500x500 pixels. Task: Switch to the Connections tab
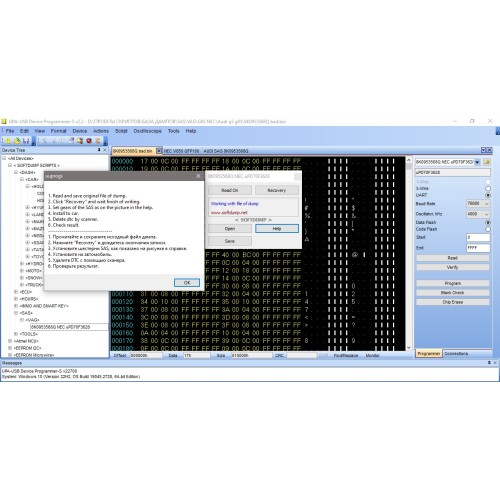coord(456,353)
